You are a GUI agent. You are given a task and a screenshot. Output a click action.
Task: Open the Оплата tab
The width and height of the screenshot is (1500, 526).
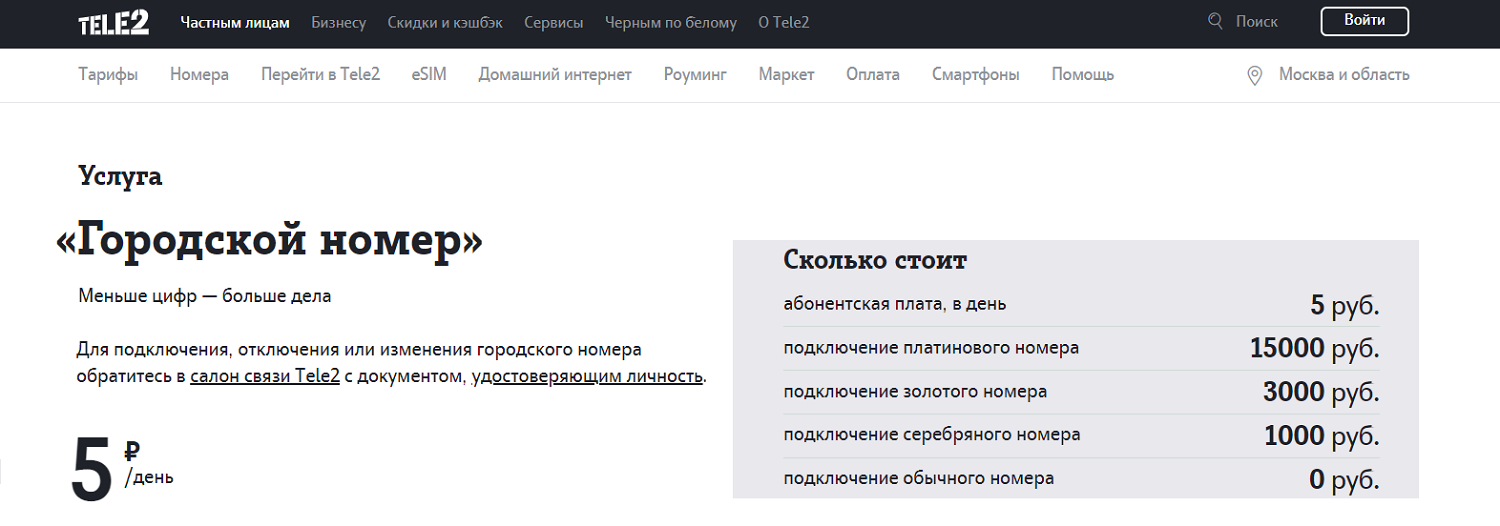[x=873, y=74]
